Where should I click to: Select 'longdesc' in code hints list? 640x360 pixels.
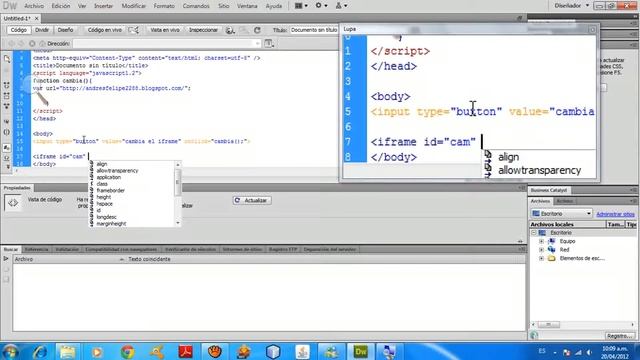107,217
